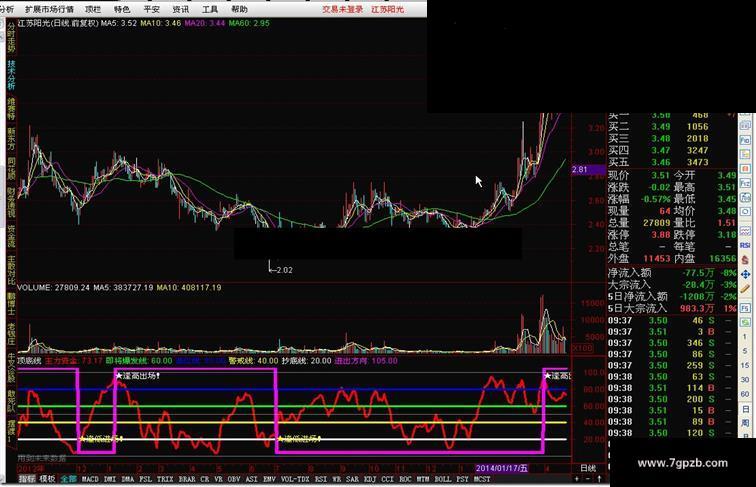Select 同花顺 in left sidebar
This screenshot has width=756, height=487.
click(11, 169)
